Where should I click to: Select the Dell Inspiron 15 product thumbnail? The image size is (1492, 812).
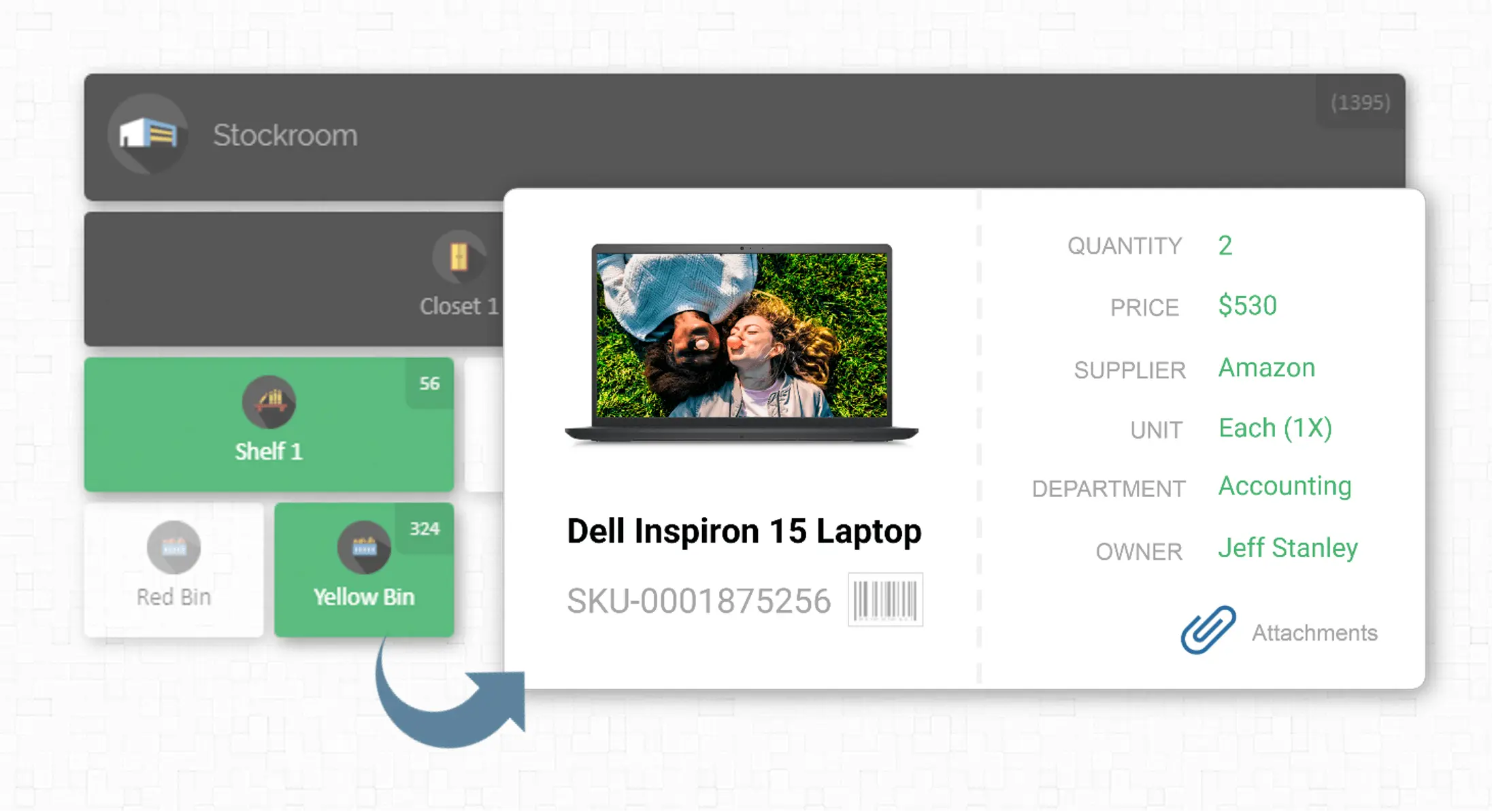pos(743,340)
